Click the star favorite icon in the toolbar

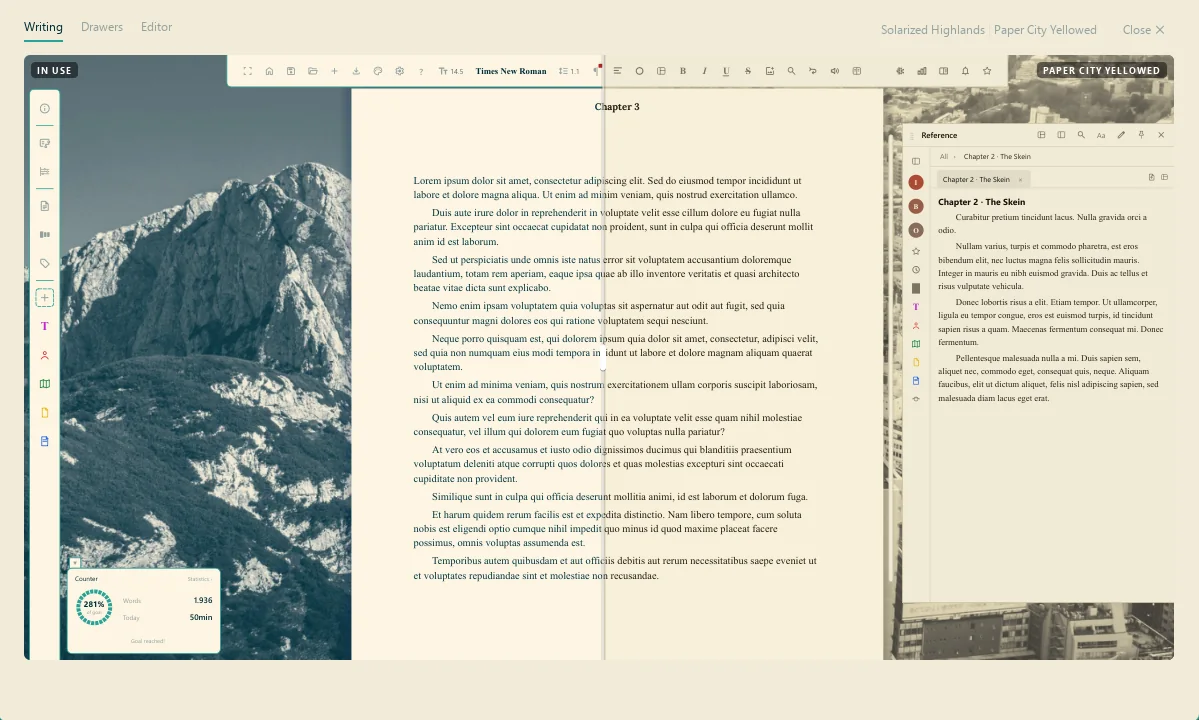987,71
